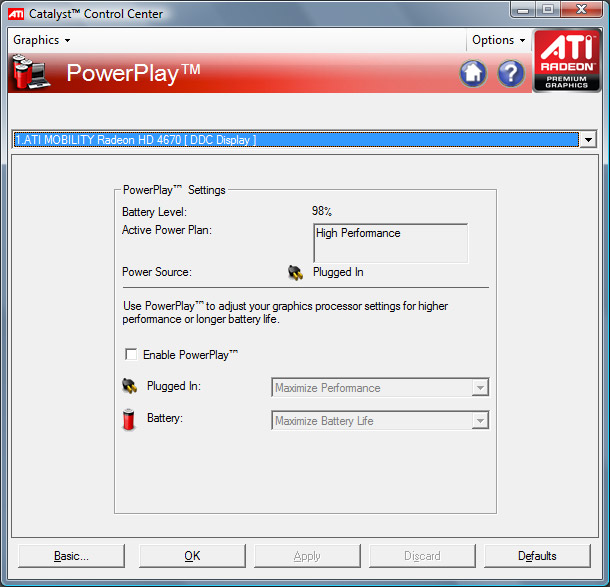Click the Discard button

[x=422, y=556]
